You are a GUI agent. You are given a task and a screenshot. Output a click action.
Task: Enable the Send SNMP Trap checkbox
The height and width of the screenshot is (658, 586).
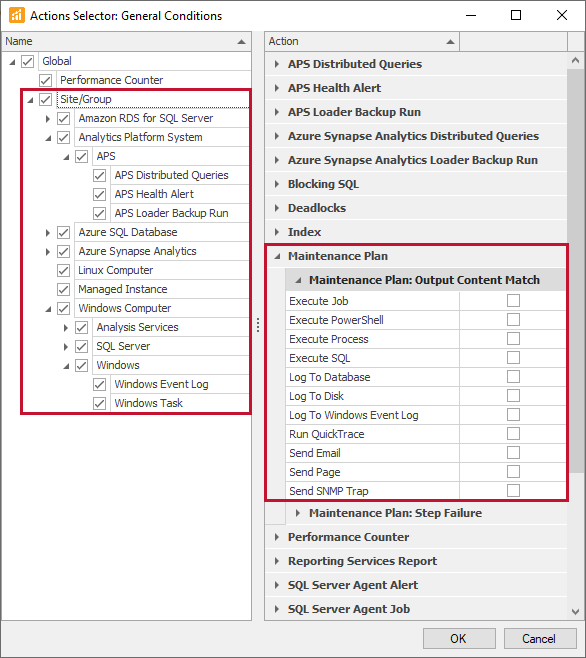(513, 491)
